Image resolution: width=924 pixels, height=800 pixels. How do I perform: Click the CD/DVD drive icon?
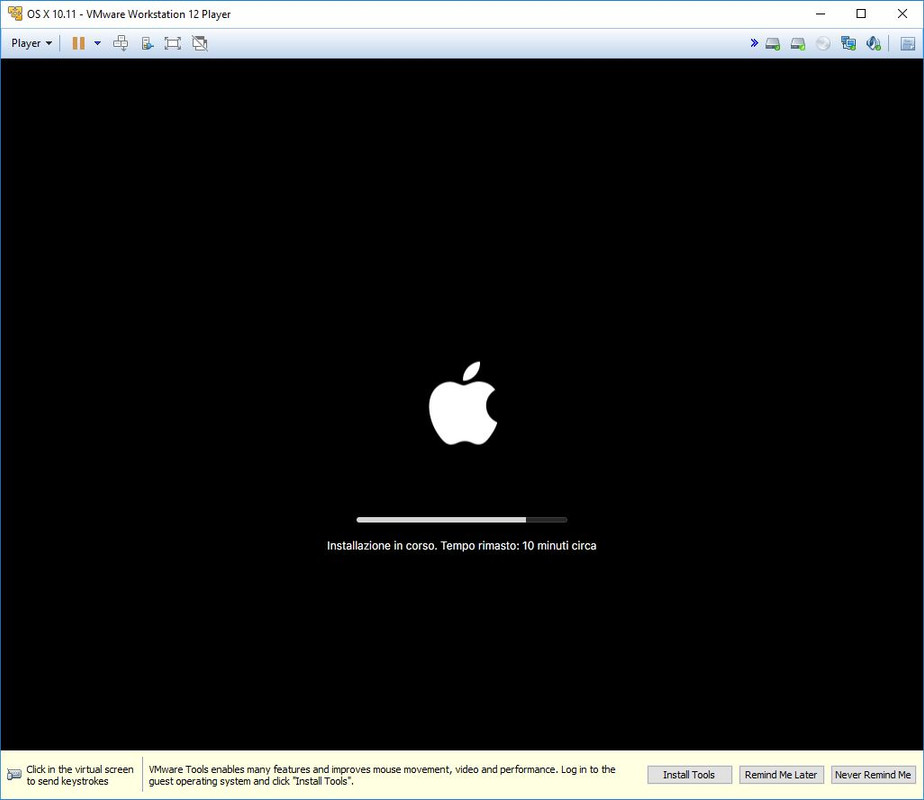tap(823, 44)
